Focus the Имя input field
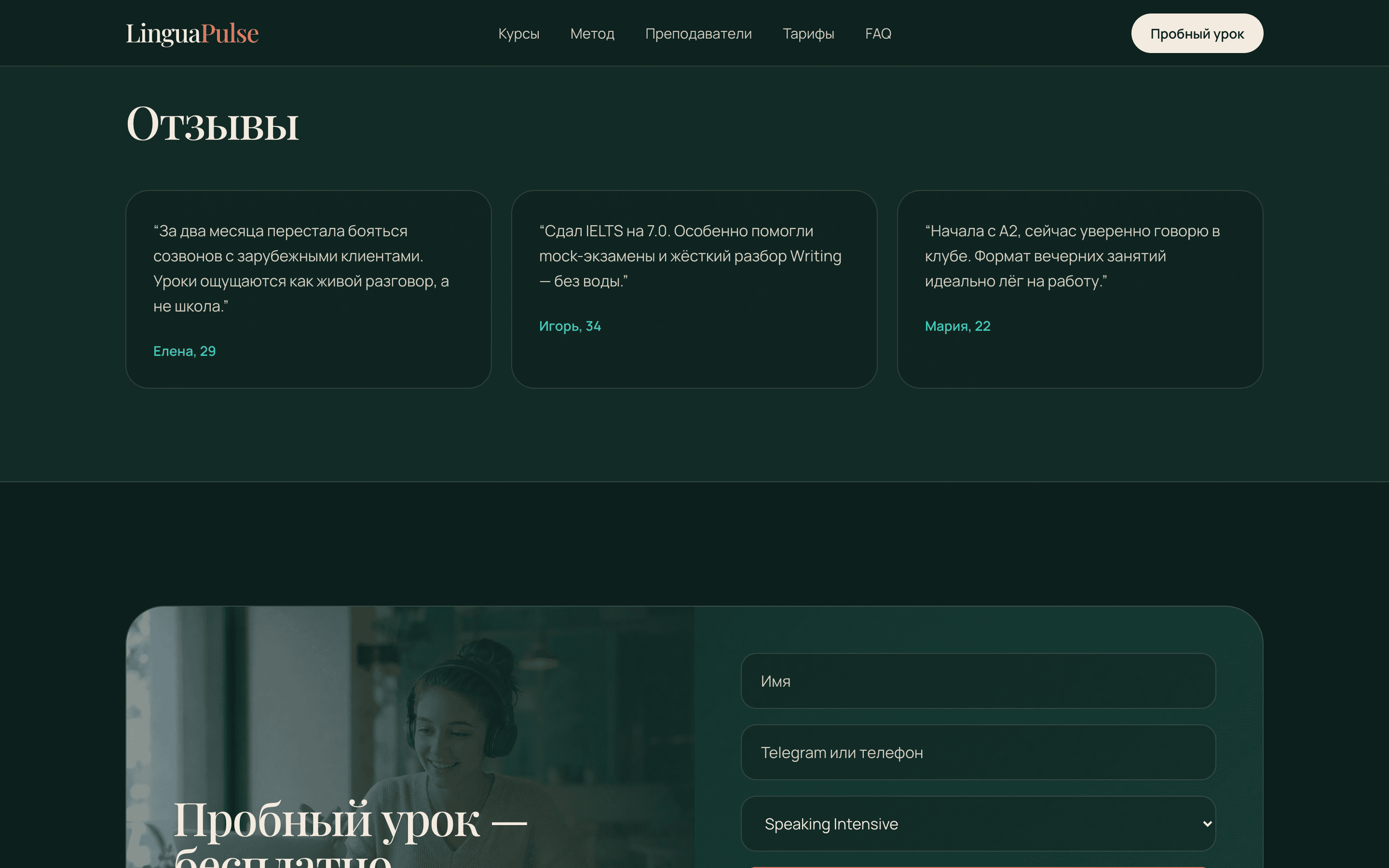This screenshot has height=868, width=1389. tap(978, 681)
